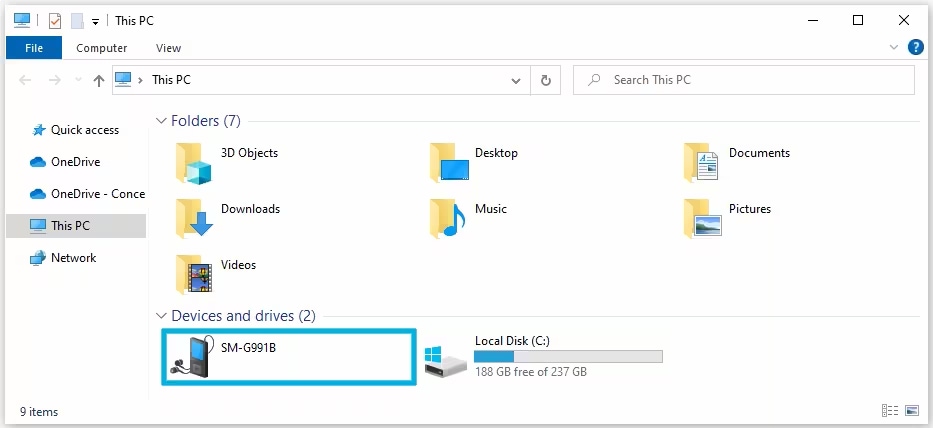Expand the ribbon with the chevron

coord(894,48)
